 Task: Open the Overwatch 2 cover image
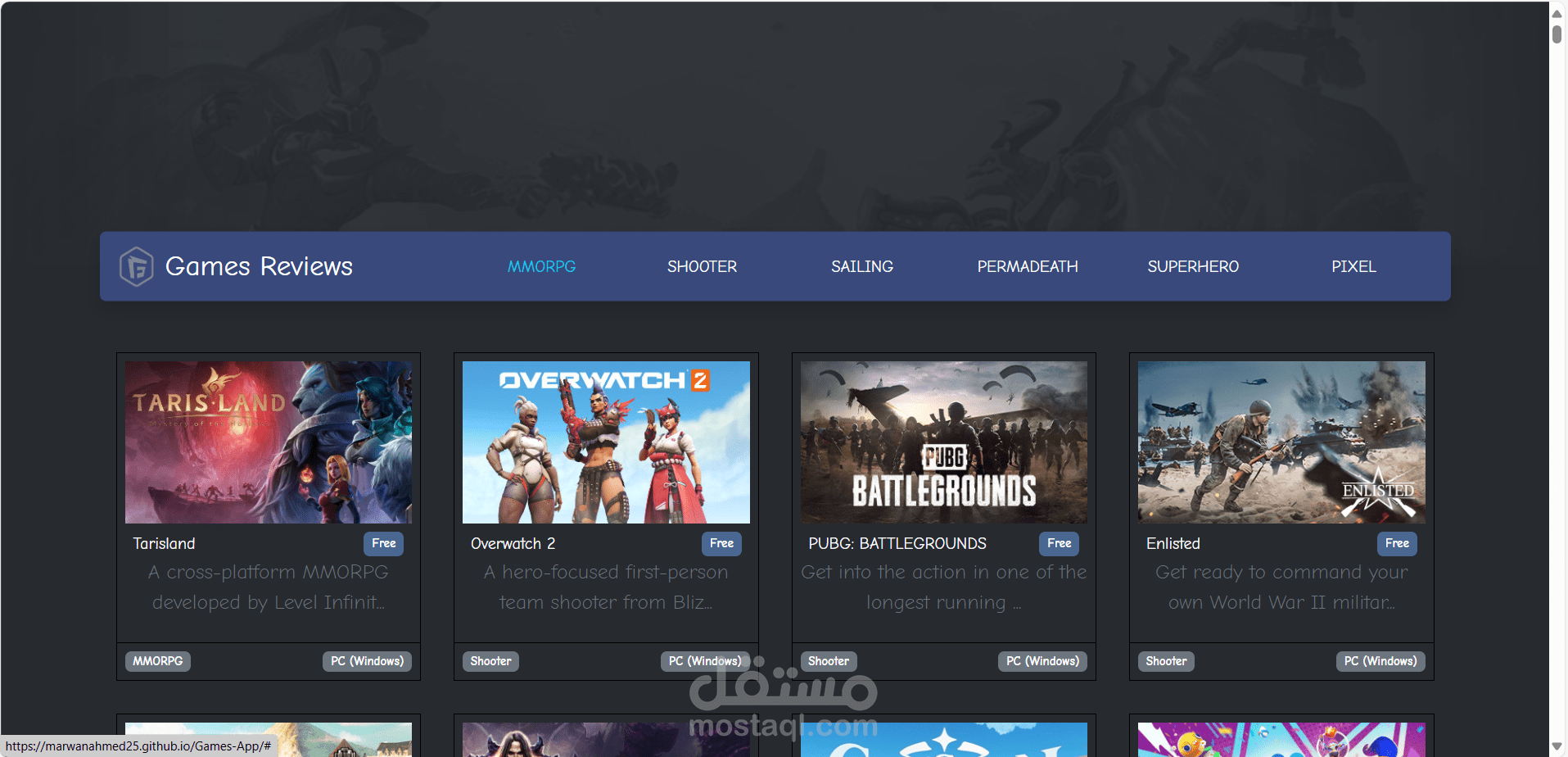click(606, 442)
